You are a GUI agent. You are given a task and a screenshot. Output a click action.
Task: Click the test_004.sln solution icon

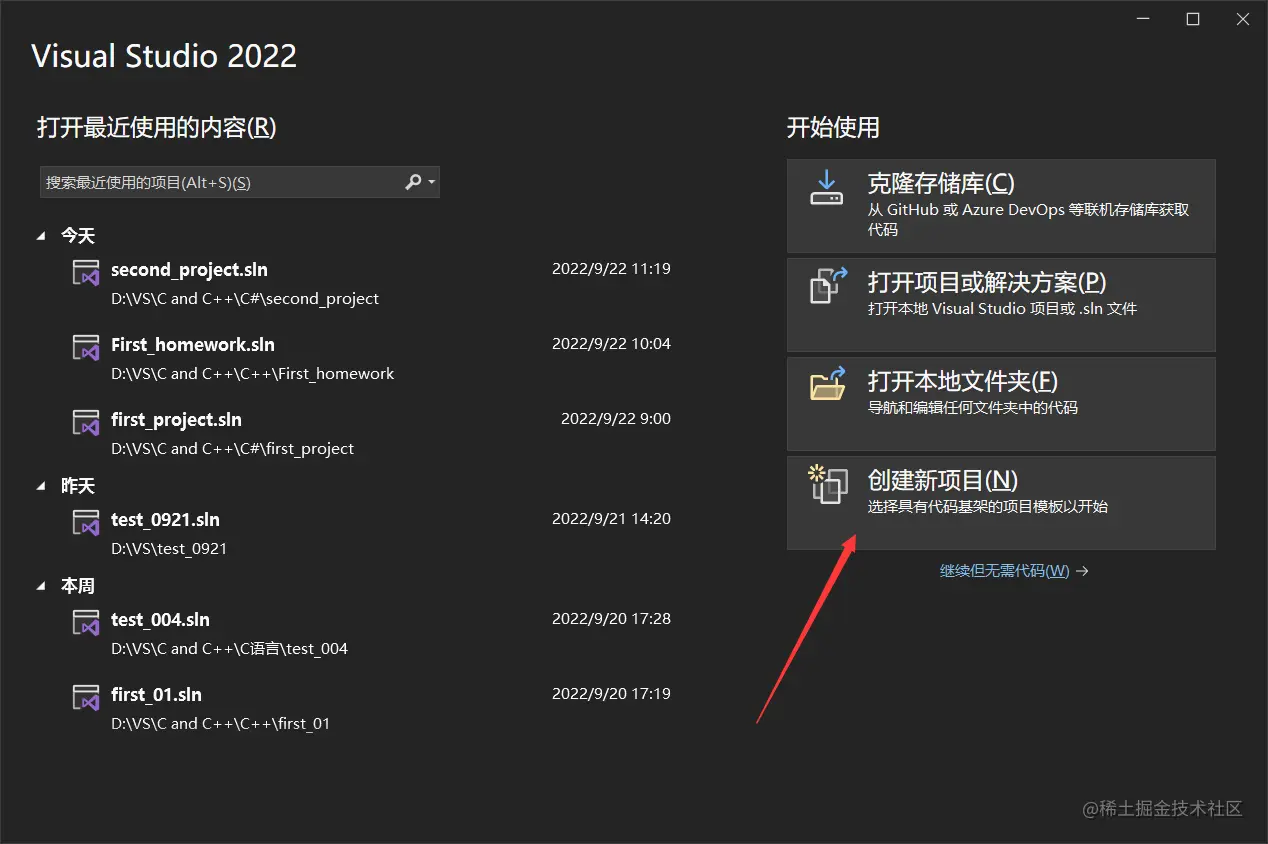pyautogui.click(x=86, y=622)
